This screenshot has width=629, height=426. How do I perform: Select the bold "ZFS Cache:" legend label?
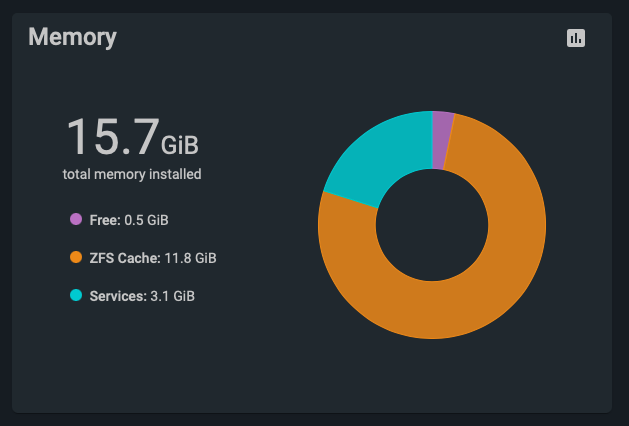coord(125,258)
